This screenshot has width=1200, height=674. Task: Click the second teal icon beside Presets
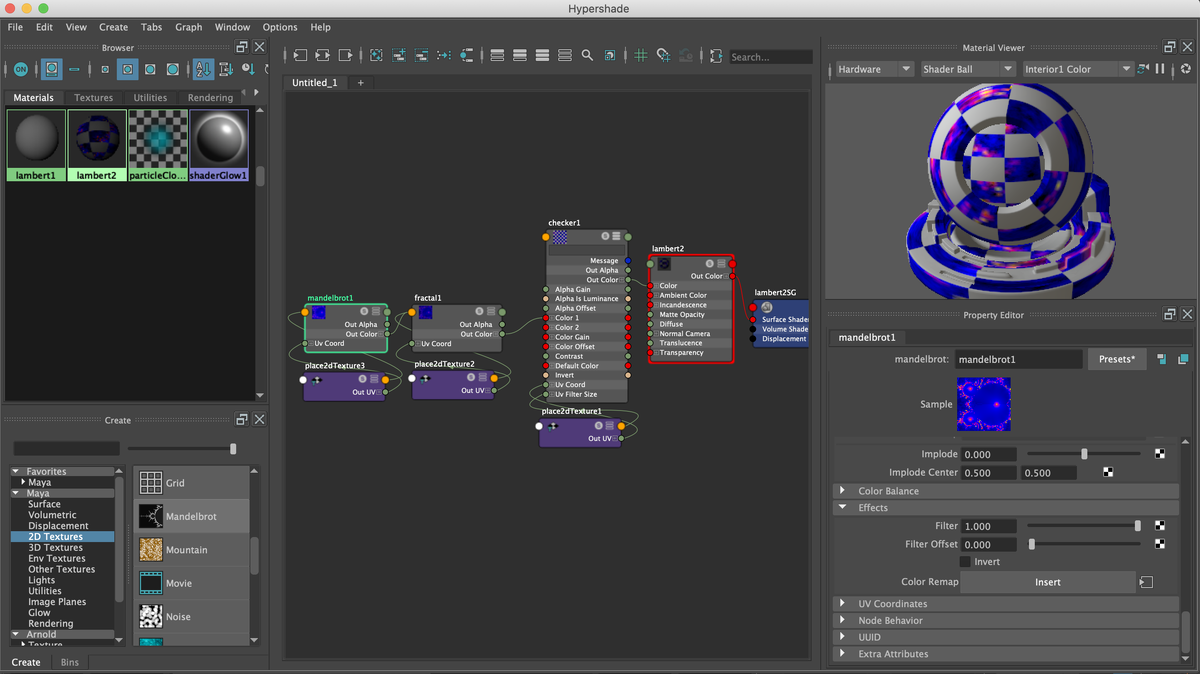coord(1183,359)
